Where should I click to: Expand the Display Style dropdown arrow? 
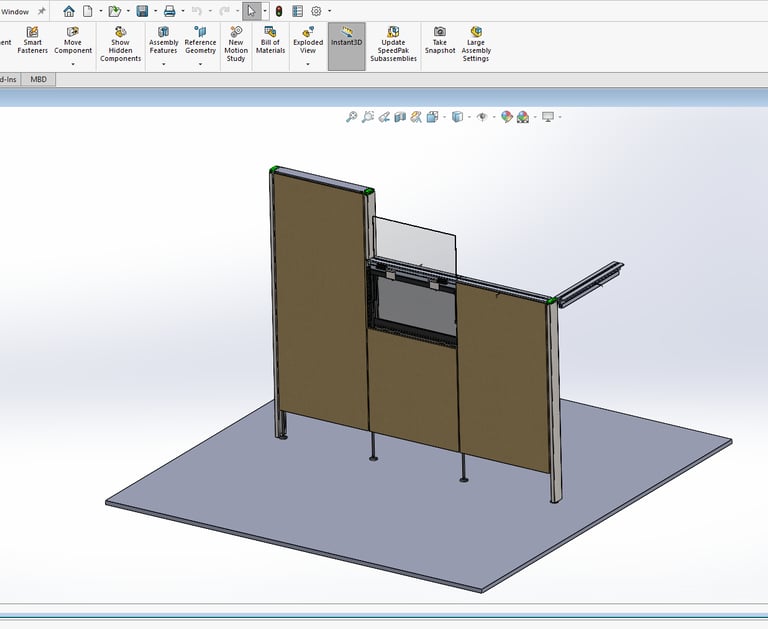[x=469, y=117]
